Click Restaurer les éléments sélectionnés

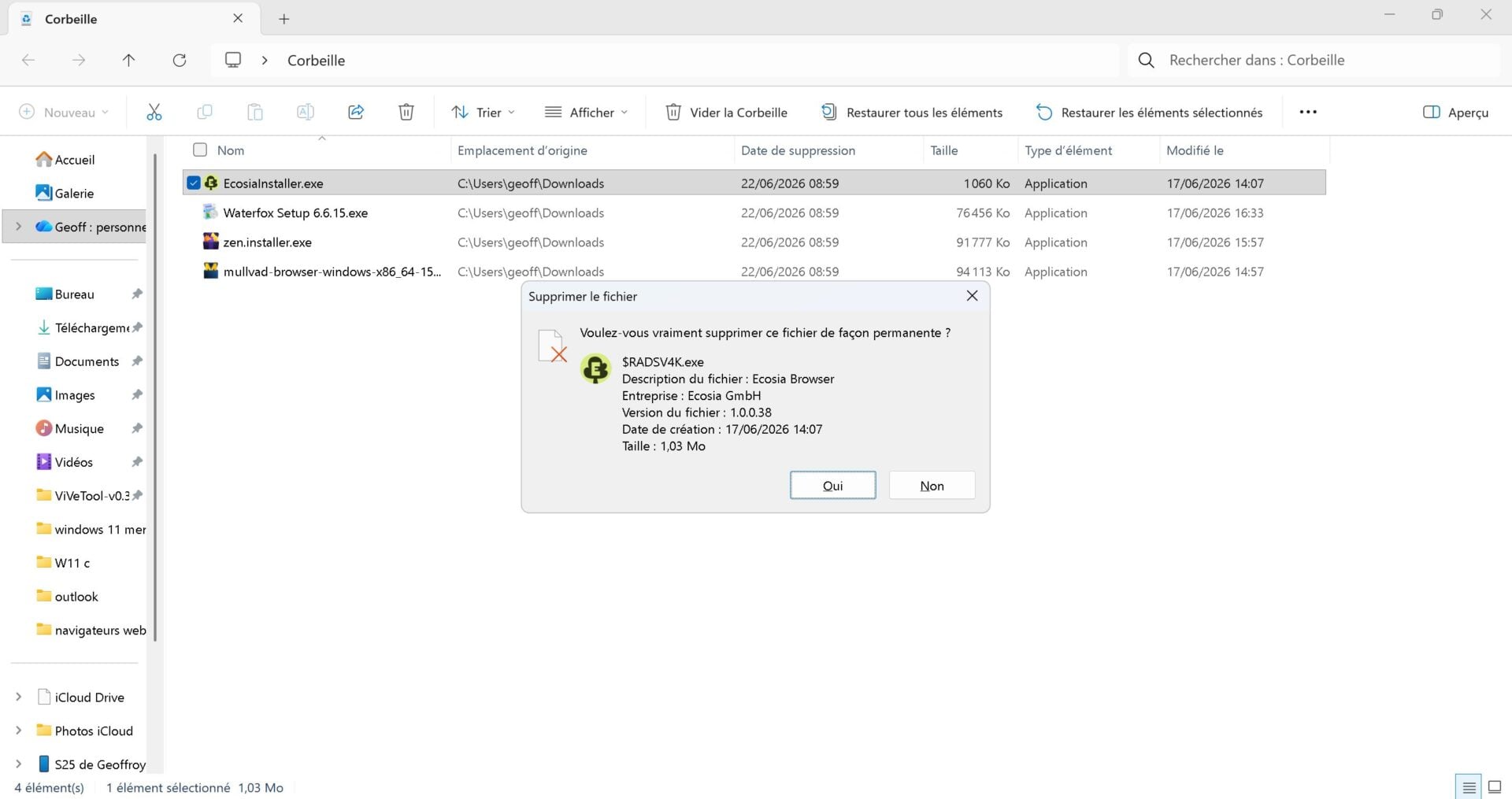click(x=1150, y=113)
